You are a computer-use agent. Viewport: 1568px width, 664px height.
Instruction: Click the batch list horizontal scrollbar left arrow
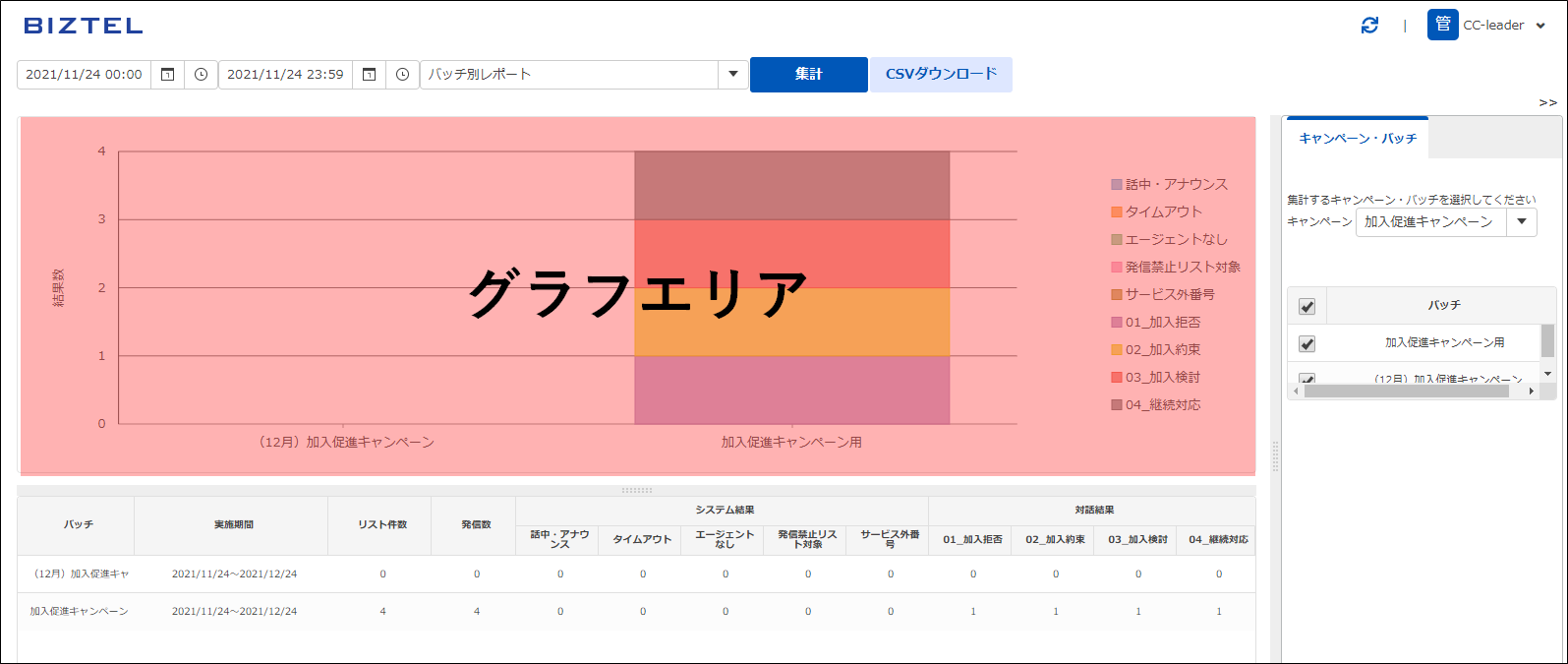[1295, 392]
